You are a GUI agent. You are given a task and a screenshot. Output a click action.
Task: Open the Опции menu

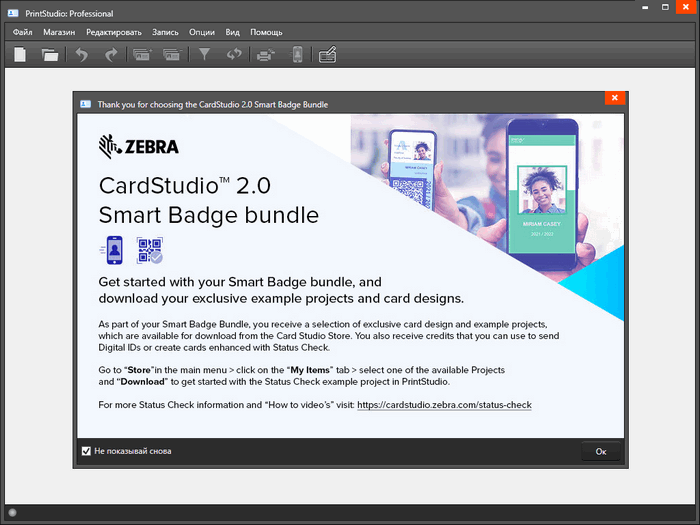coord(202,32)
